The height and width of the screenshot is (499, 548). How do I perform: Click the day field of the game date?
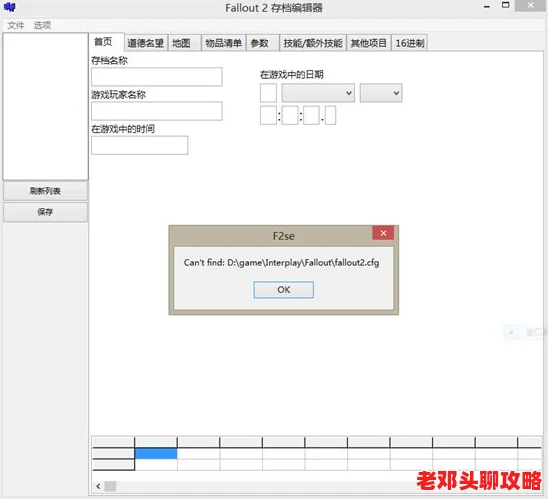click(268, 93)
